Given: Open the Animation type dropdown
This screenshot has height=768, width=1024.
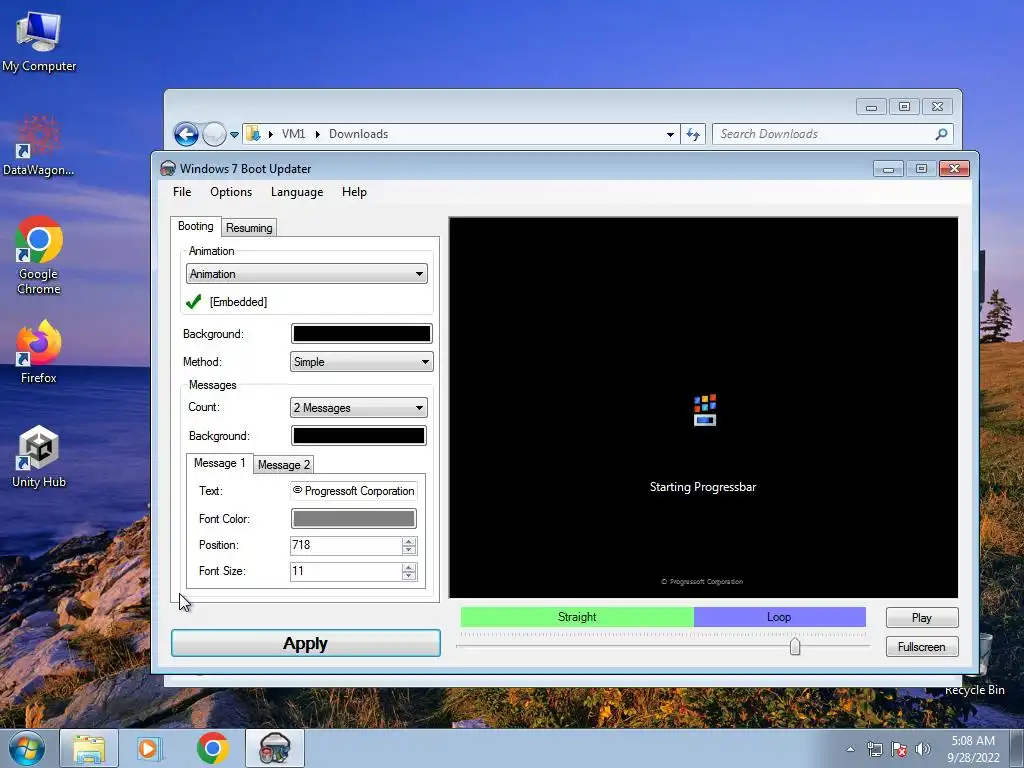Looking at the screenshot, I should click(x=307, y=274).
